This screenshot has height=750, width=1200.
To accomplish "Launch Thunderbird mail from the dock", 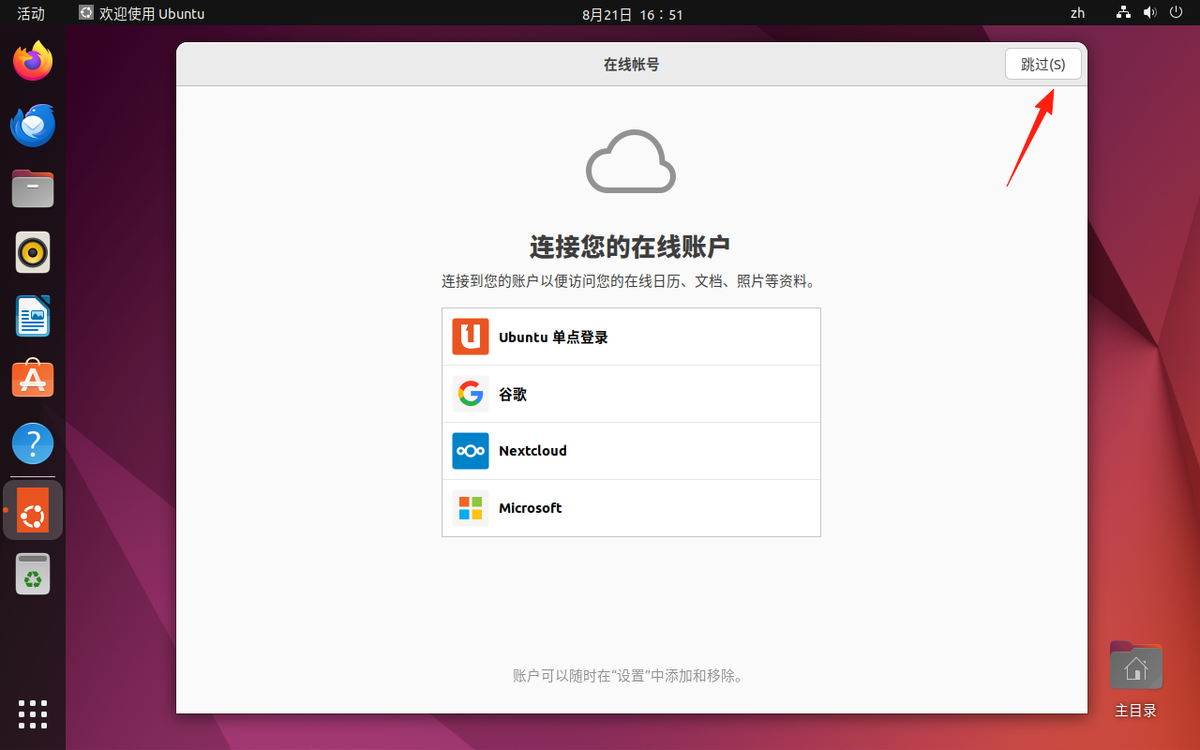I will tap(33, 125).
